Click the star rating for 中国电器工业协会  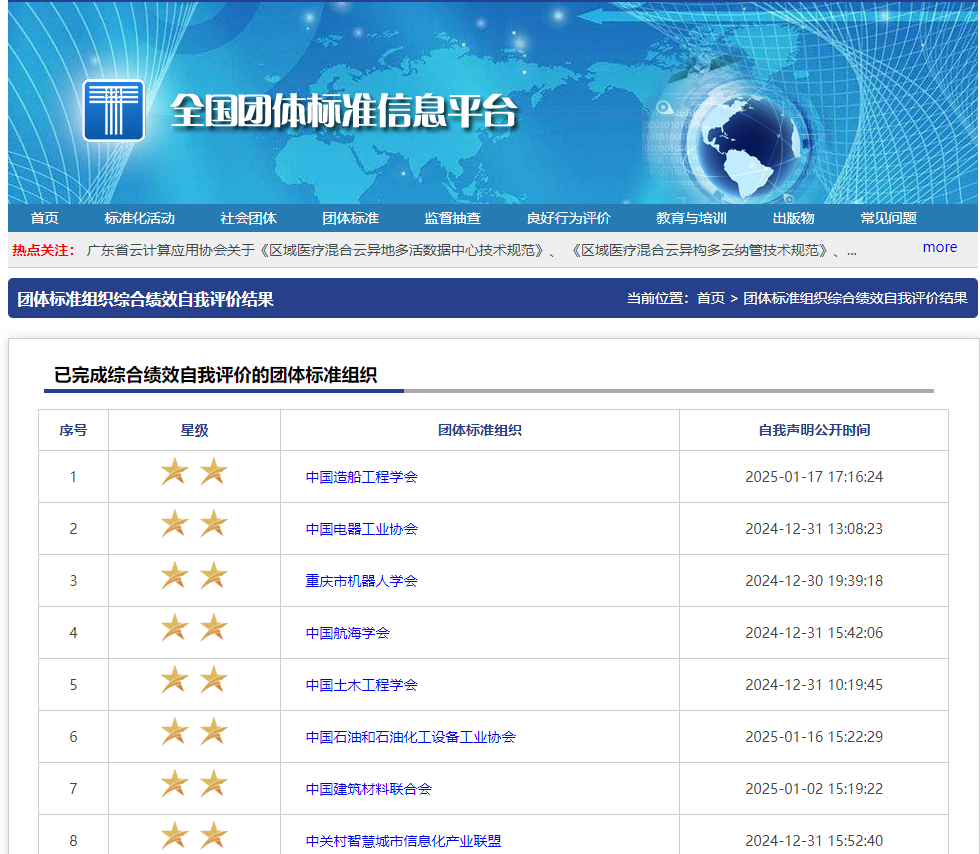point(194,523)
